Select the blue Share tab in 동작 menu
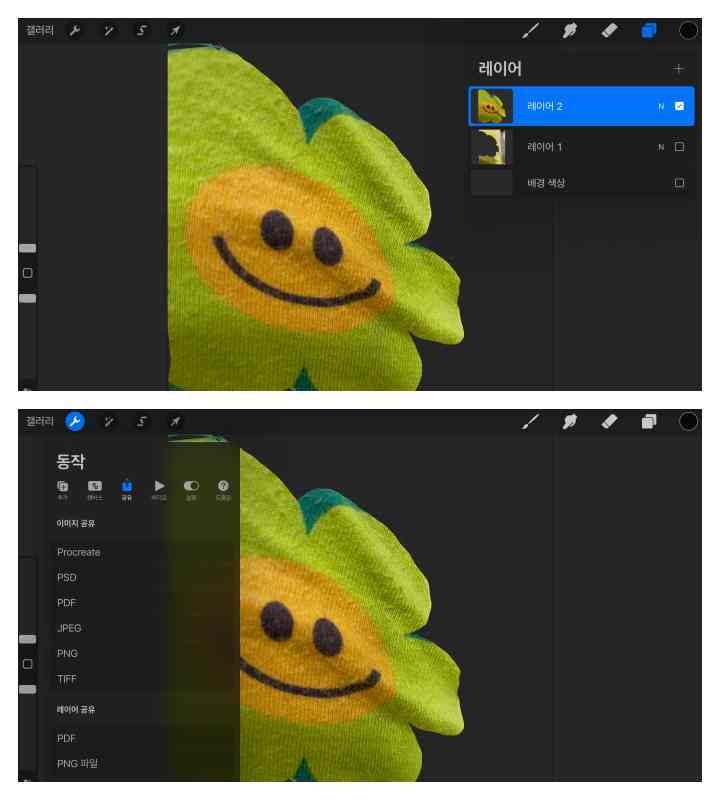 click(127, 490)
